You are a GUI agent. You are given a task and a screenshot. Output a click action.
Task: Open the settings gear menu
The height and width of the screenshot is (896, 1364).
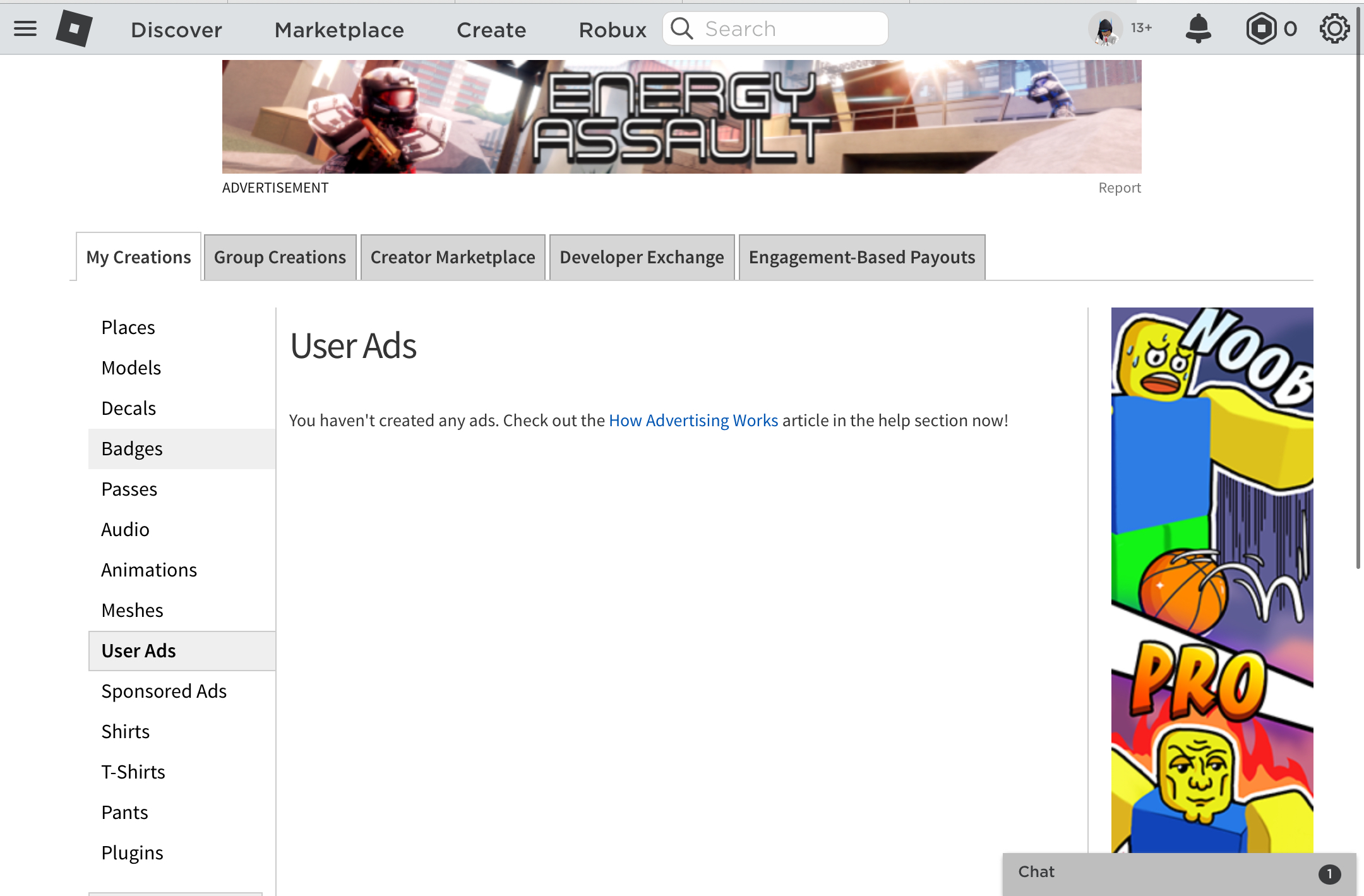point(1334,29)
